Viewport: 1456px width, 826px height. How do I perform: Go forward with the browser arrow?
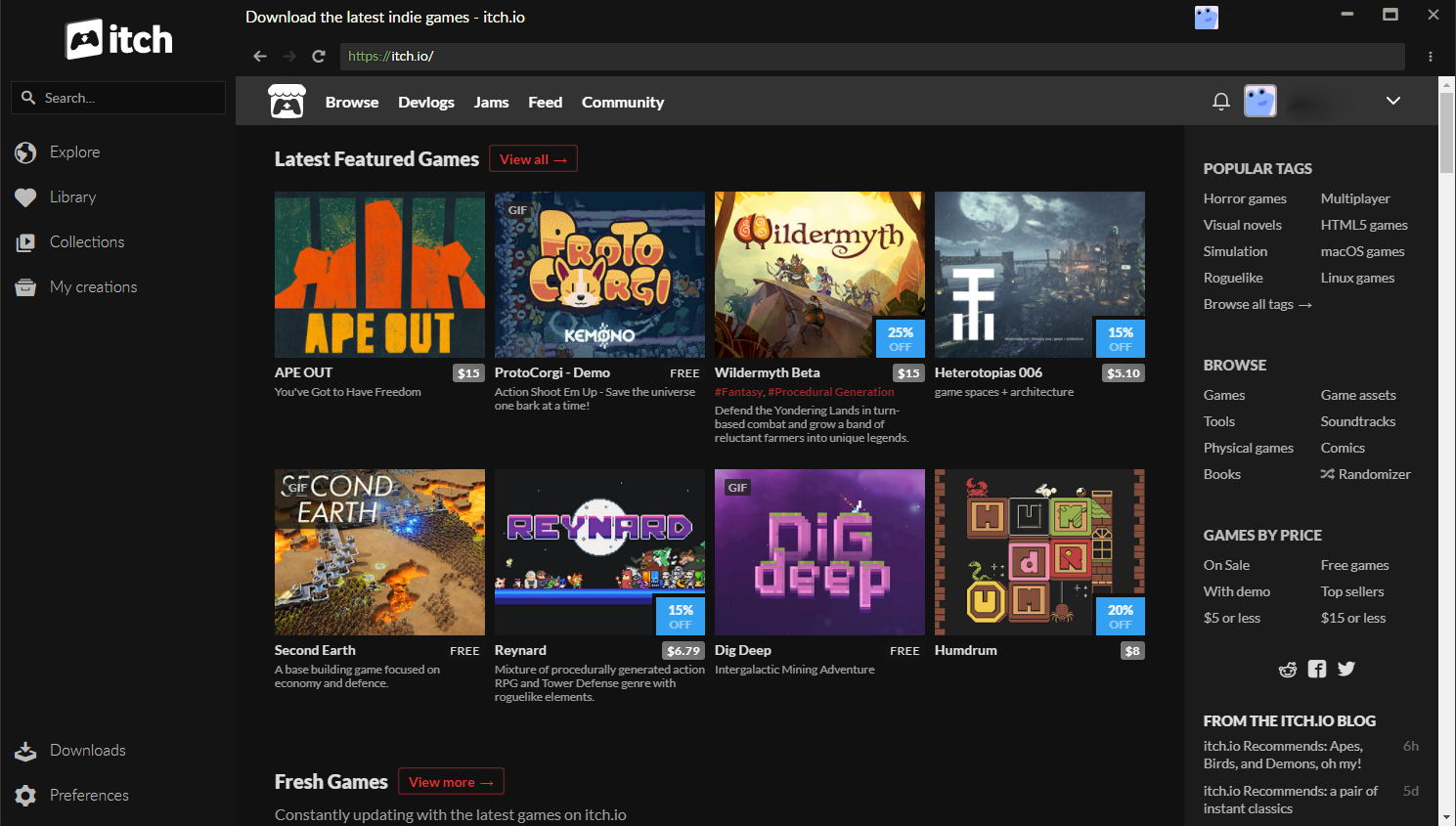[288, 56]
